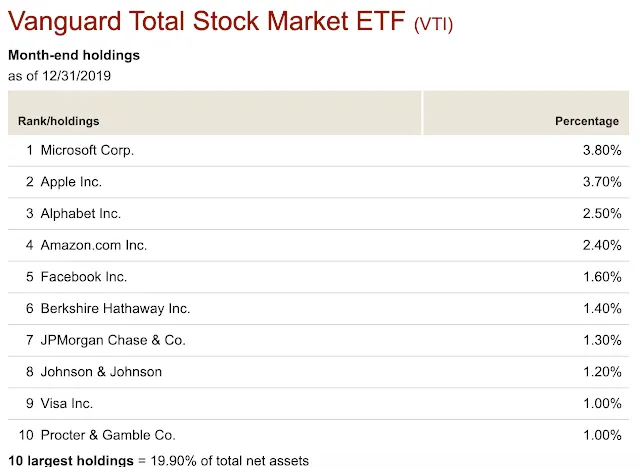Click the 10 largest holdings summary text
640x467 pixels.
(158, 460)
